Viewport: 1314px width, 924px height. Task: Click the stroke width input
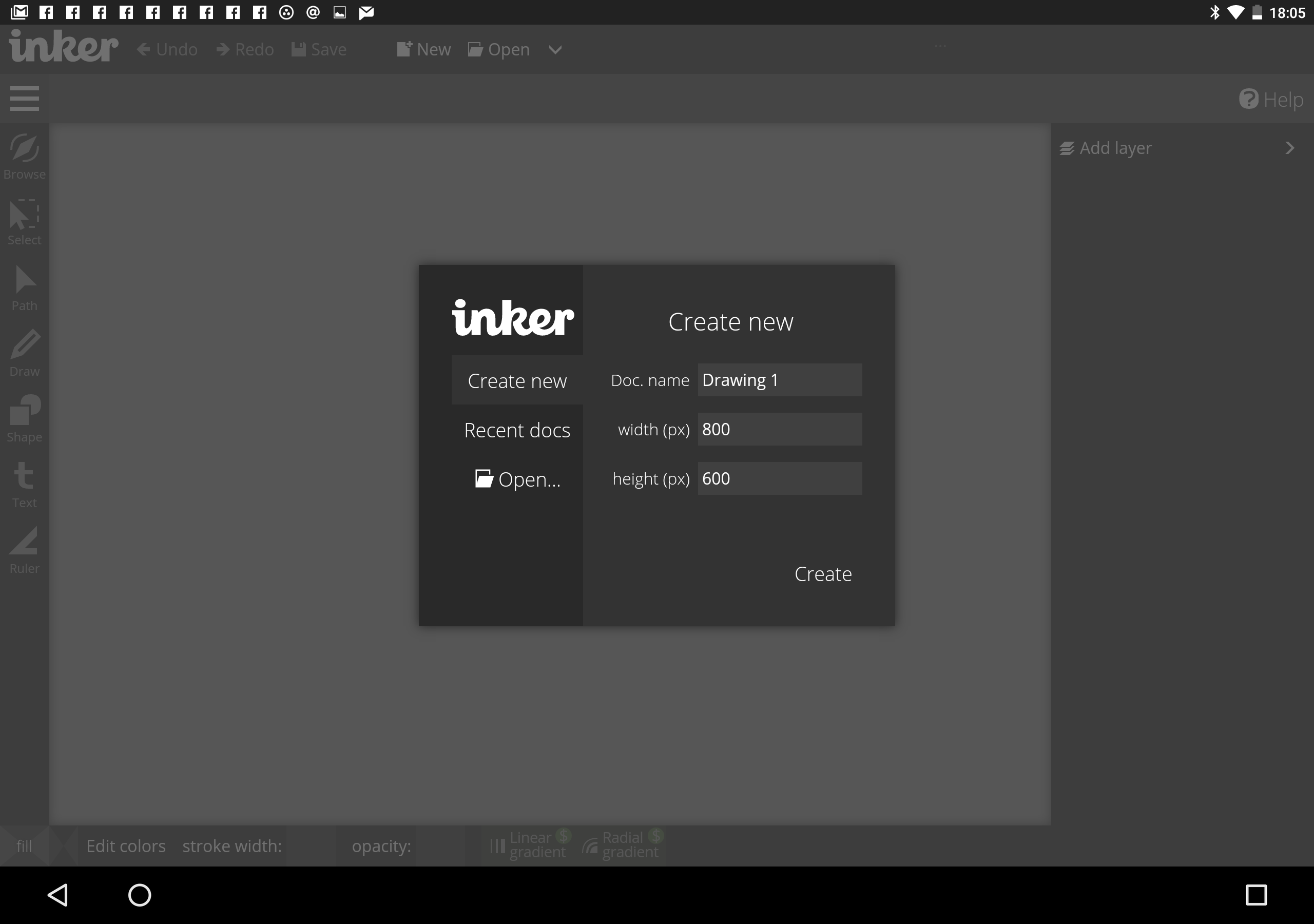click(x=310, y=846)
